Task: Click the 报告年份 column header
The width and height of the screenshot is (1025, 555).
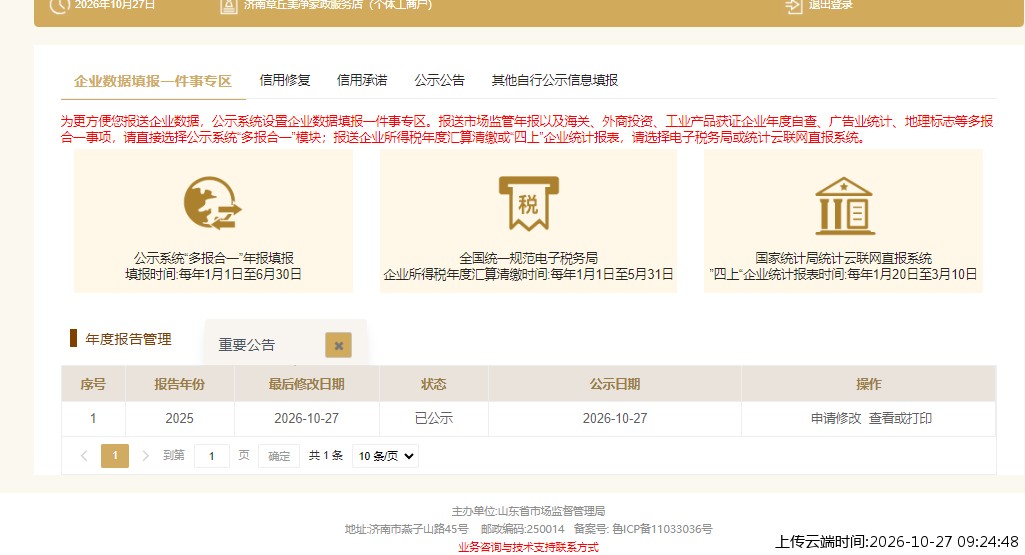Action: click(180, 384)
